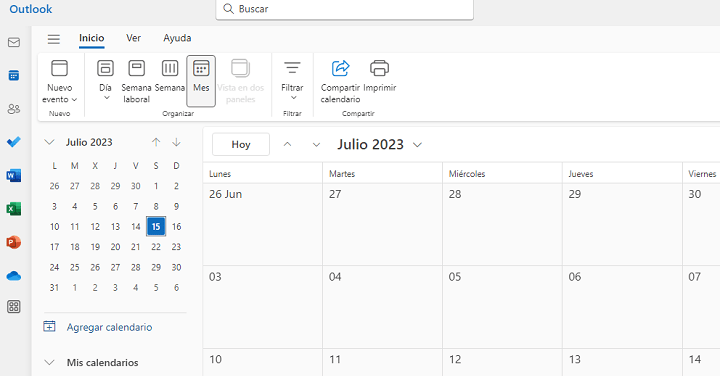Click into the Buscar search field
The image size is (720, 376).
pos(344,9)
